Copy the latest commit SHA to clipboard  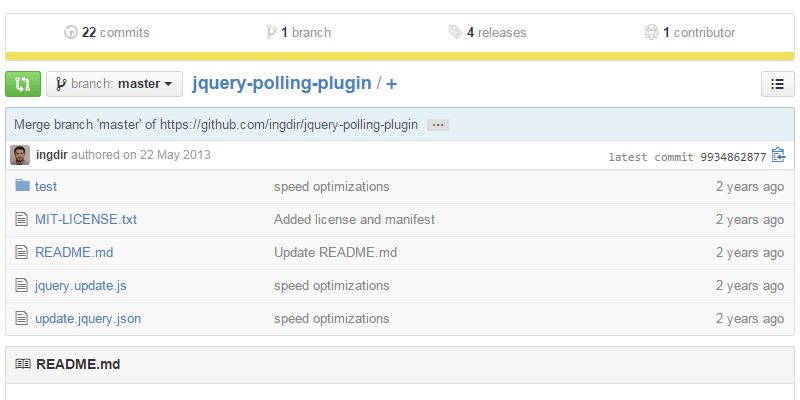(x=778, y=156)
